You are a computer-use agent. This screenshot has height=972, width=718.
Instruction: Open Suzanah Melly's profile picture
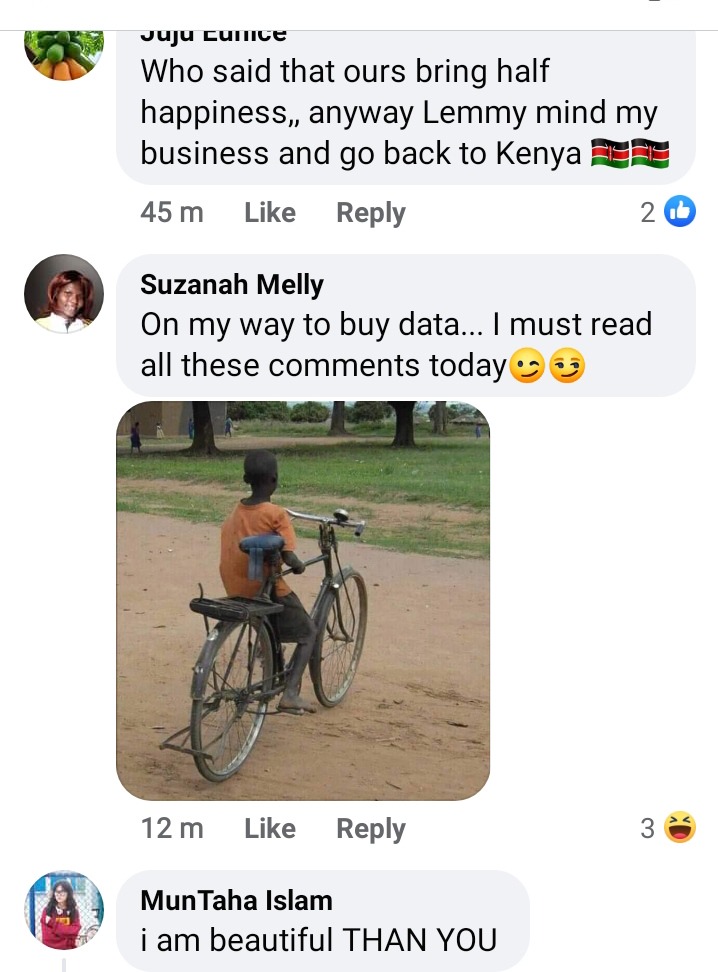click(64, 294)
